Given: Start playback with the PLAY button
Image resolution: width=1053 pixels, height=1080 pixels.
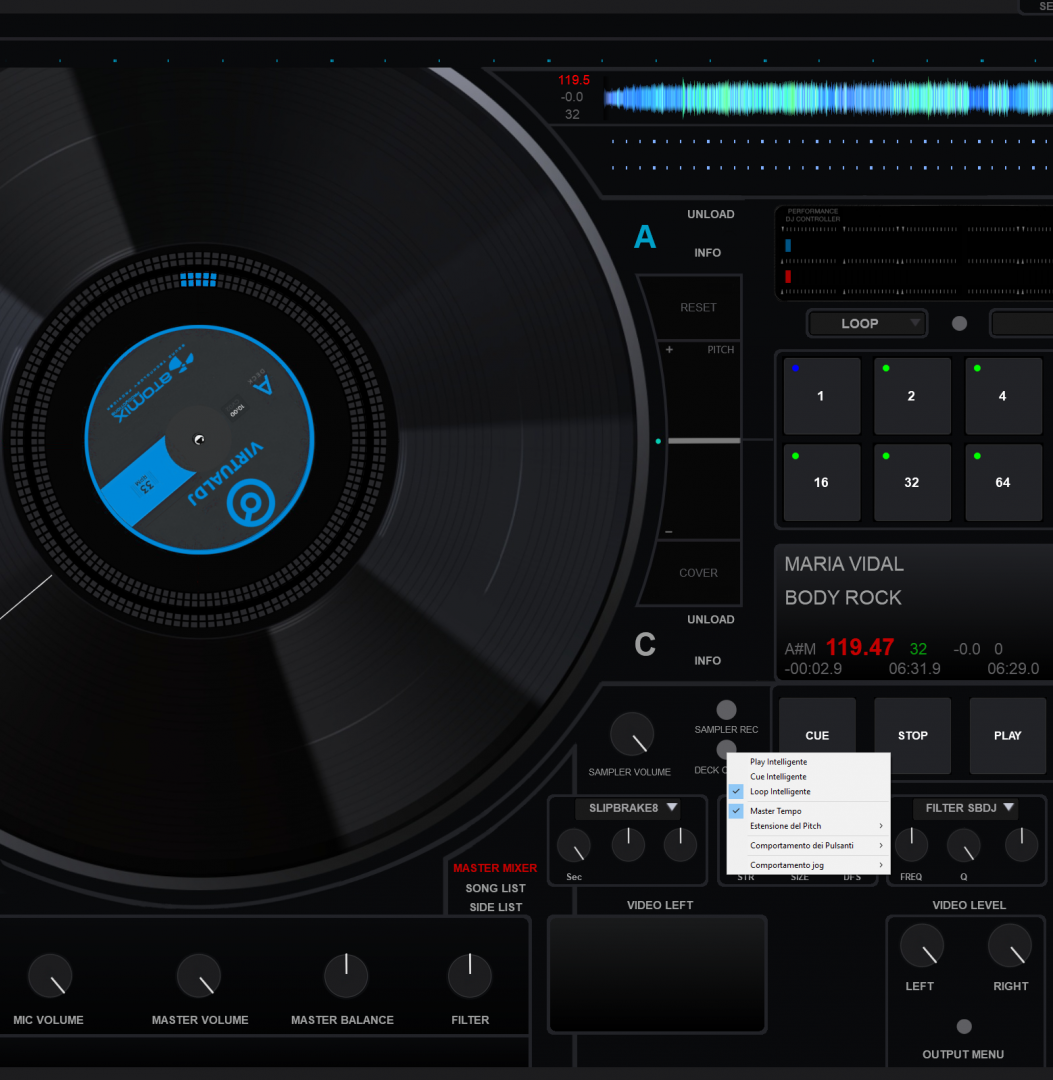Looking at the screenshot, I should (1008, 735).
